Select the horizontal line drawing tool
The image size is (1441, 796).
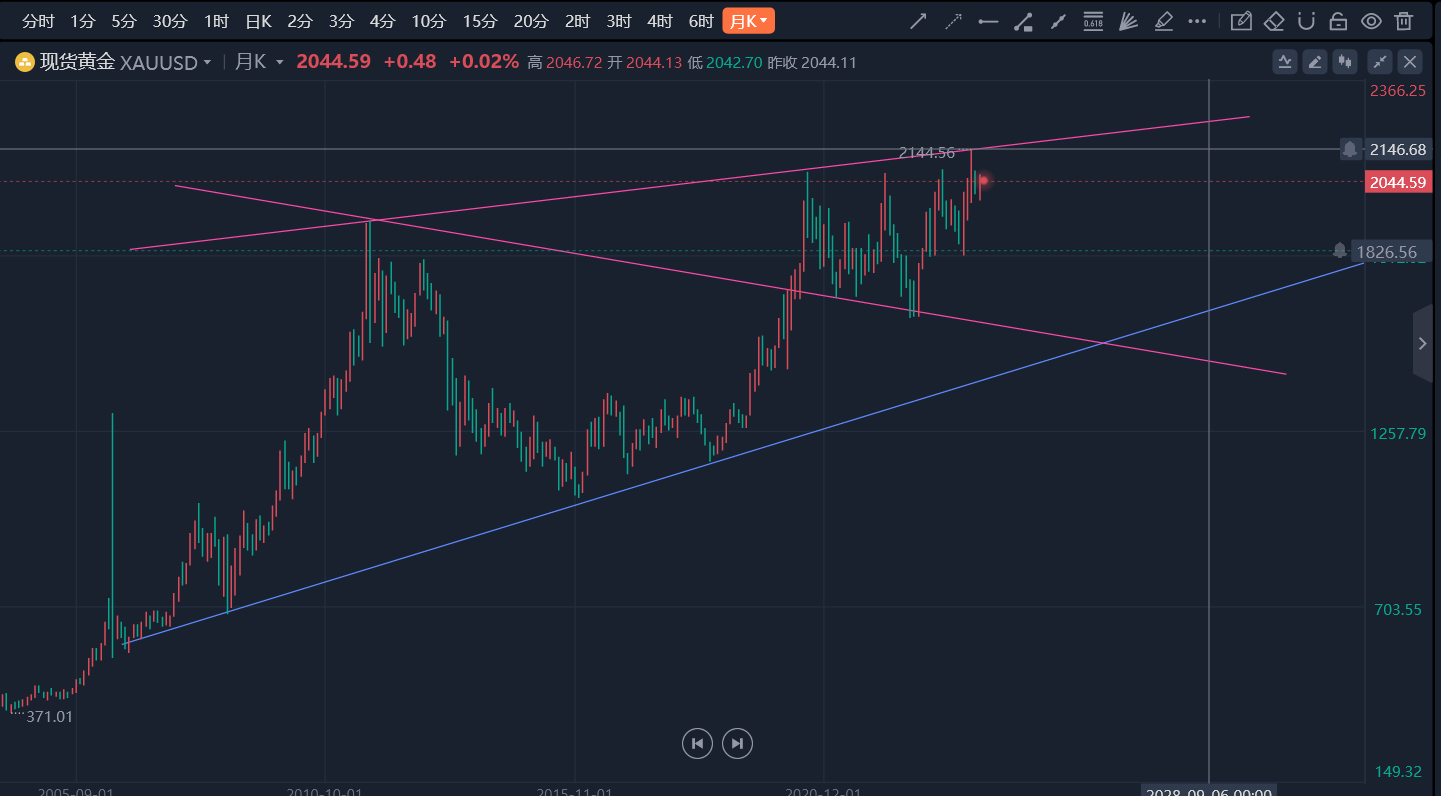pos(988,21)
